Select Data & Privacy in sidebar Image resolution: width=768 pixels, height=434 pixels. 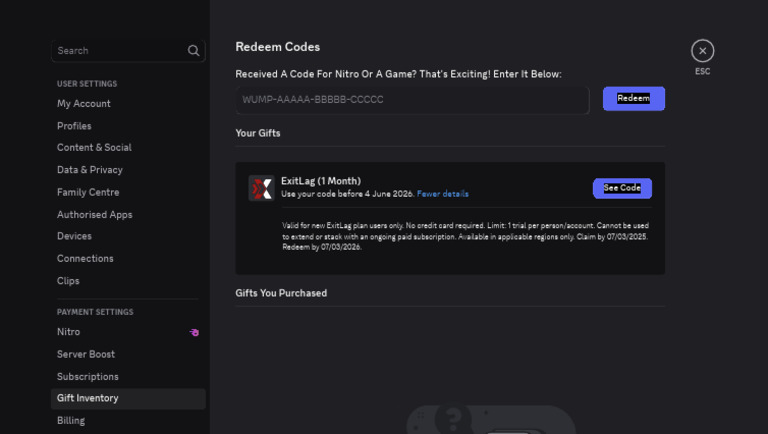coord(90,170)
